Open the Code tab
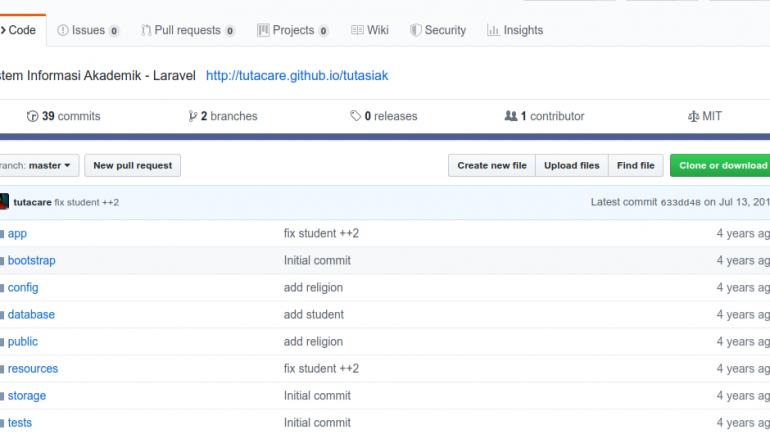The width and height of the screenshot is (770, 433). pyautogui.click(x=22, y=30)
